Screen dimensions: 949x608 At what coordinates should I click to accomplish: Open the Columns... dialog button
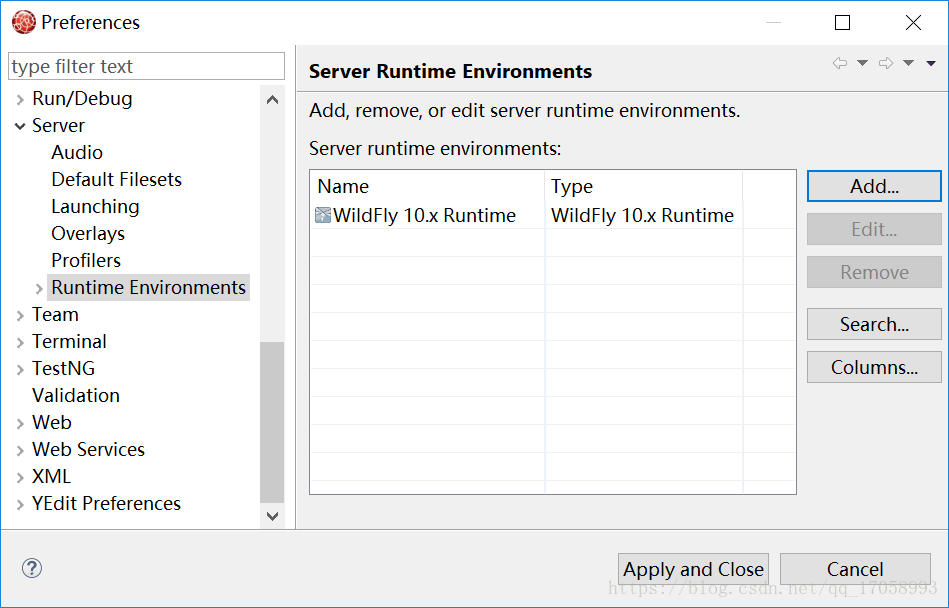coord(874,367)
